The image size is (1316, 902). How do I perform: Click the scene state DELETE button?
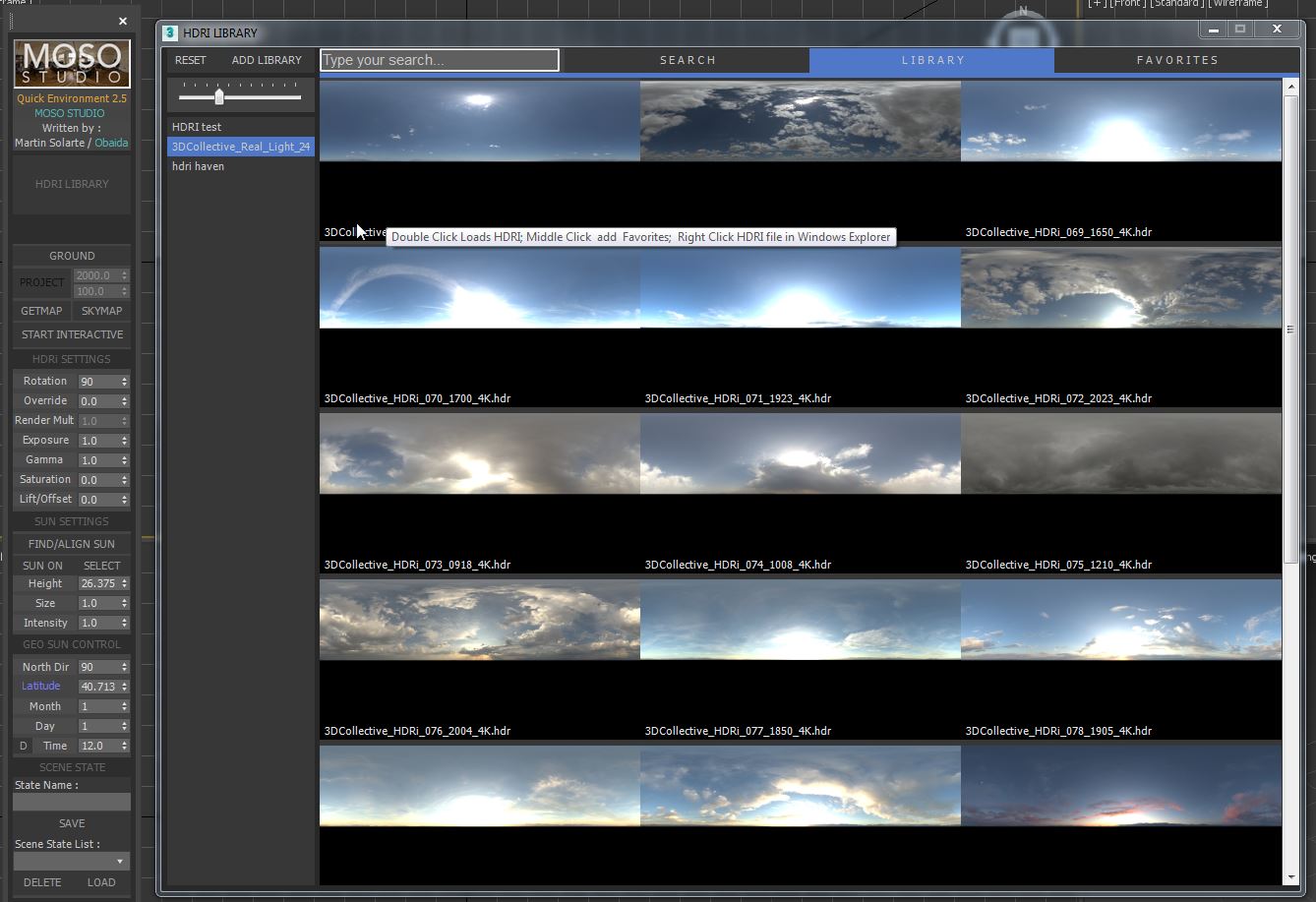pos(42,882)
